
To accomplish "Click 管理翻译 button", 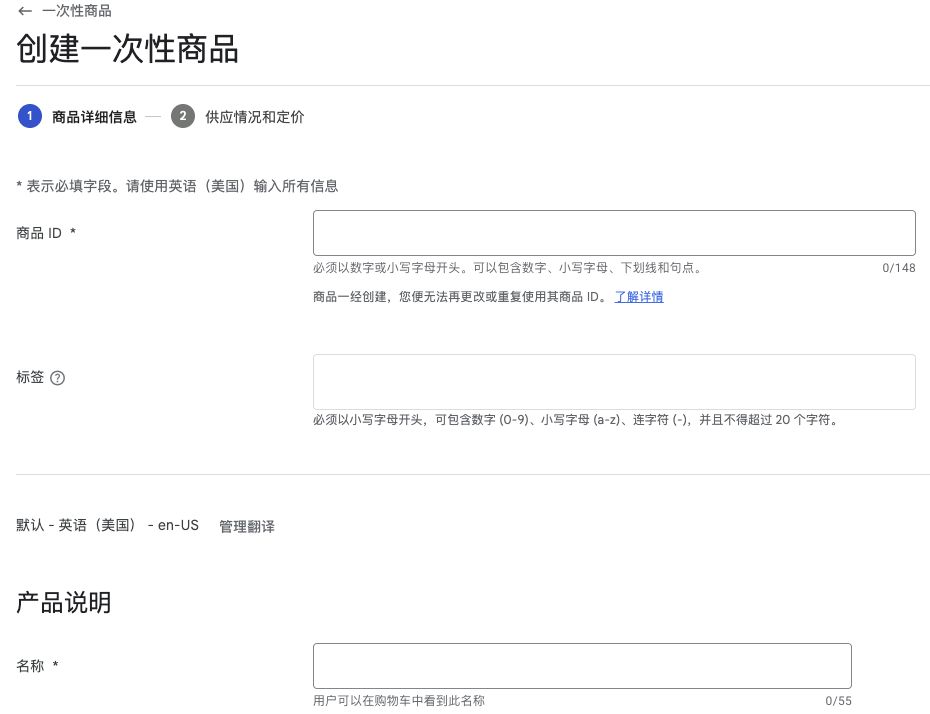I will click(247, 526).
